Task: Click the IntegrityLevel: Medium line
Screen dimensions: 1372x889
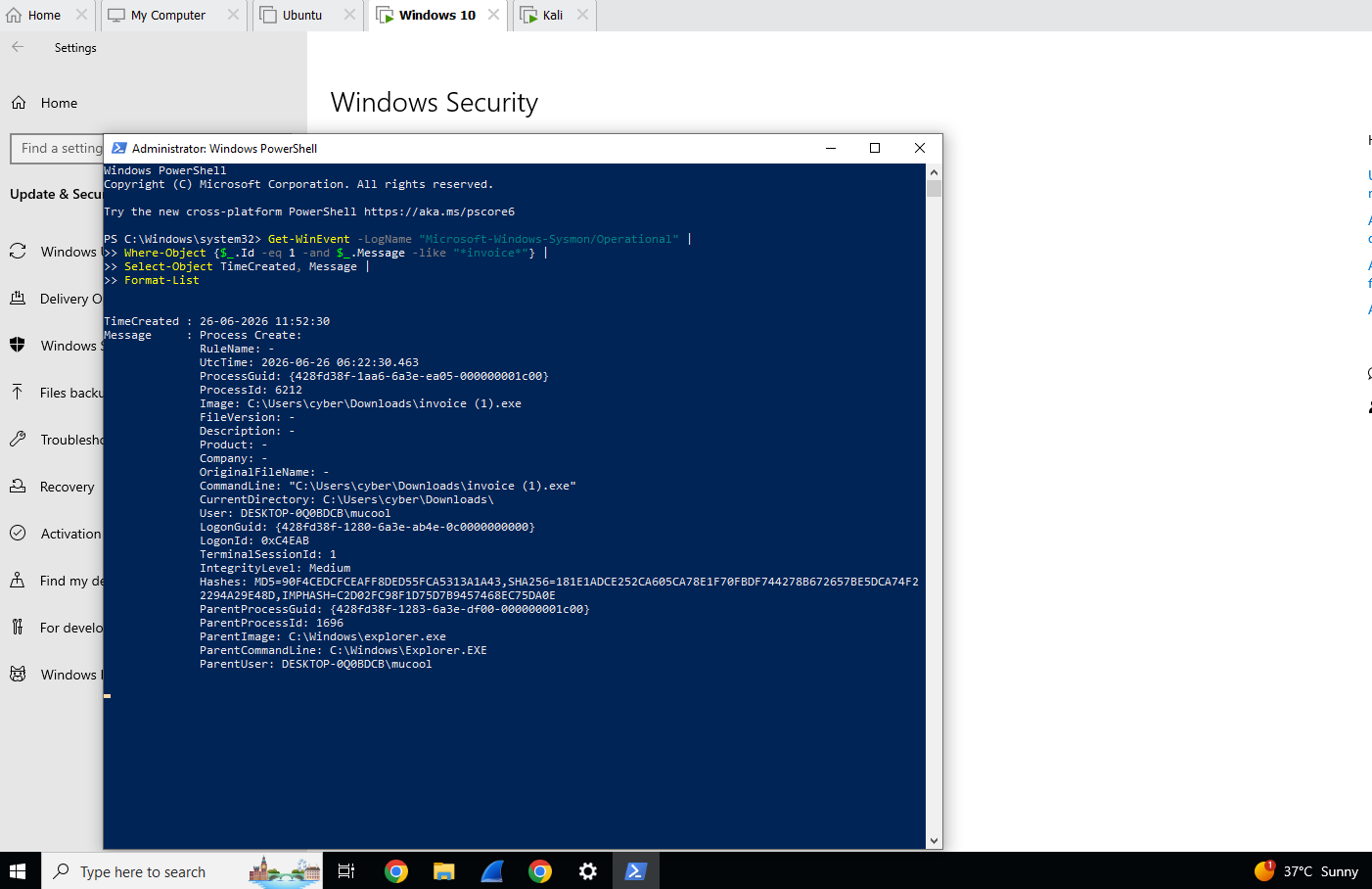Action: click(x=275, y=568)
